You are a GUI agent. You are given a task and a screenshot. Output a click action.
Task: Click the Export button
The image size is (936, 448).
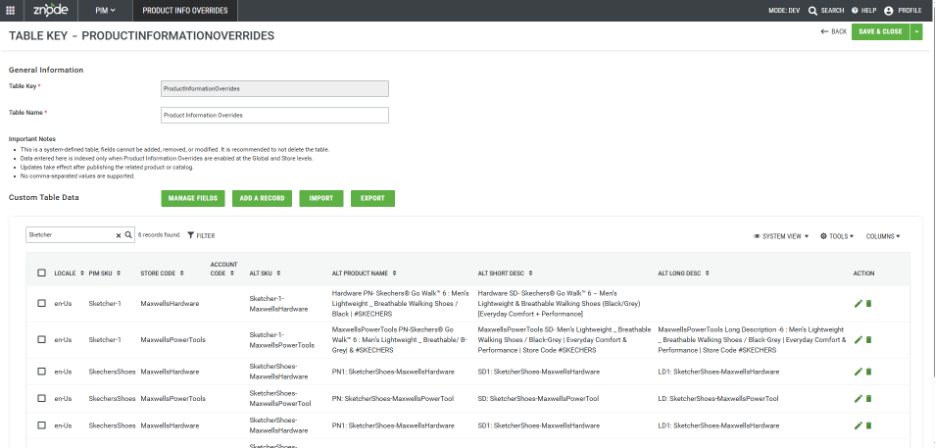pyautogui.click(x=372, y=198)
